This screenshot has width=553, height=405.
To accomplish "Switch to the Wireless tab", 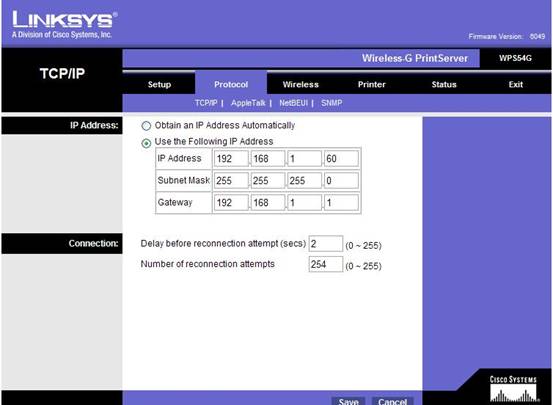I will point(300,84).
